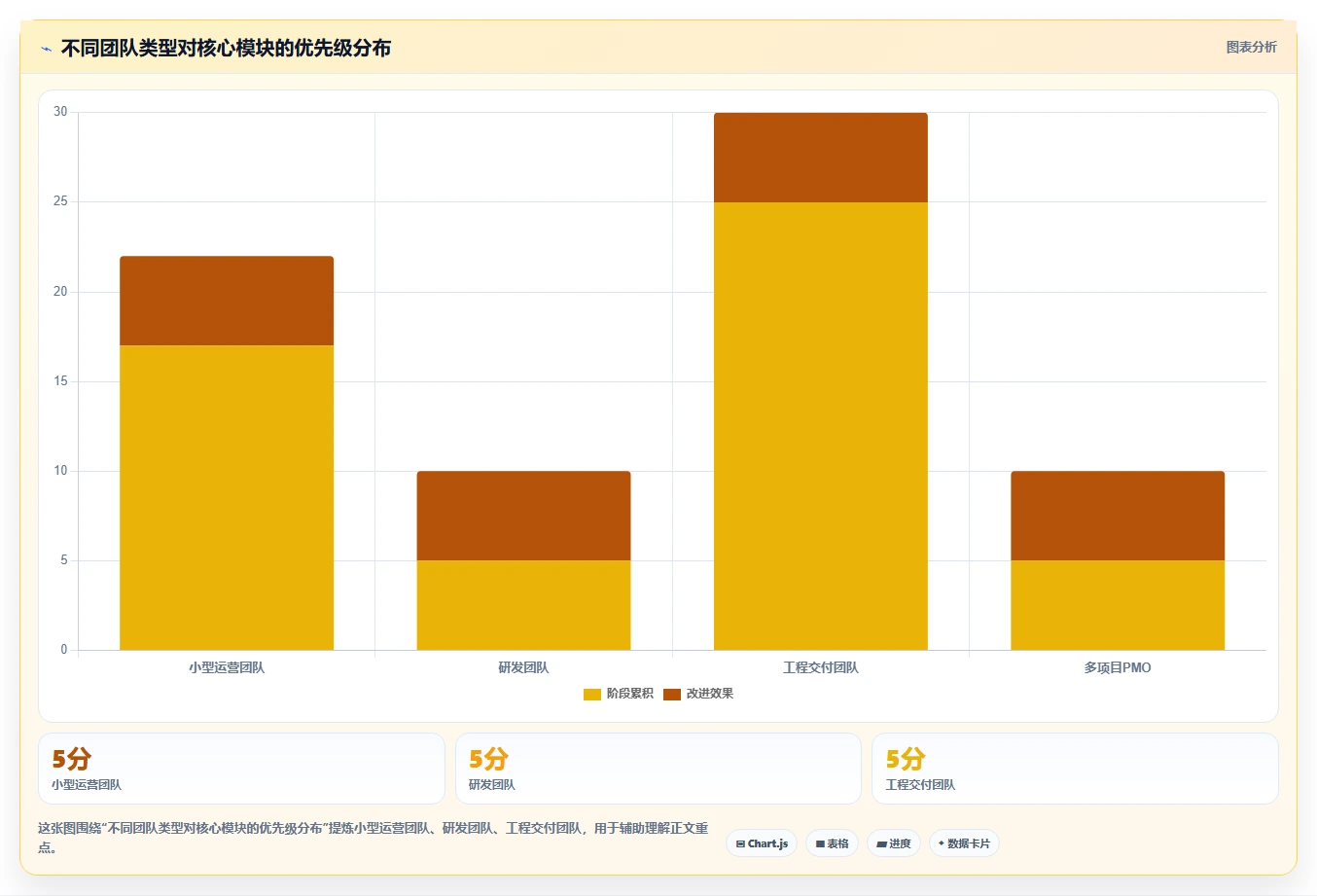Click the lightning icon beside the chart title
Screen dimensions: 1317x896
click(x=46, y=49)
